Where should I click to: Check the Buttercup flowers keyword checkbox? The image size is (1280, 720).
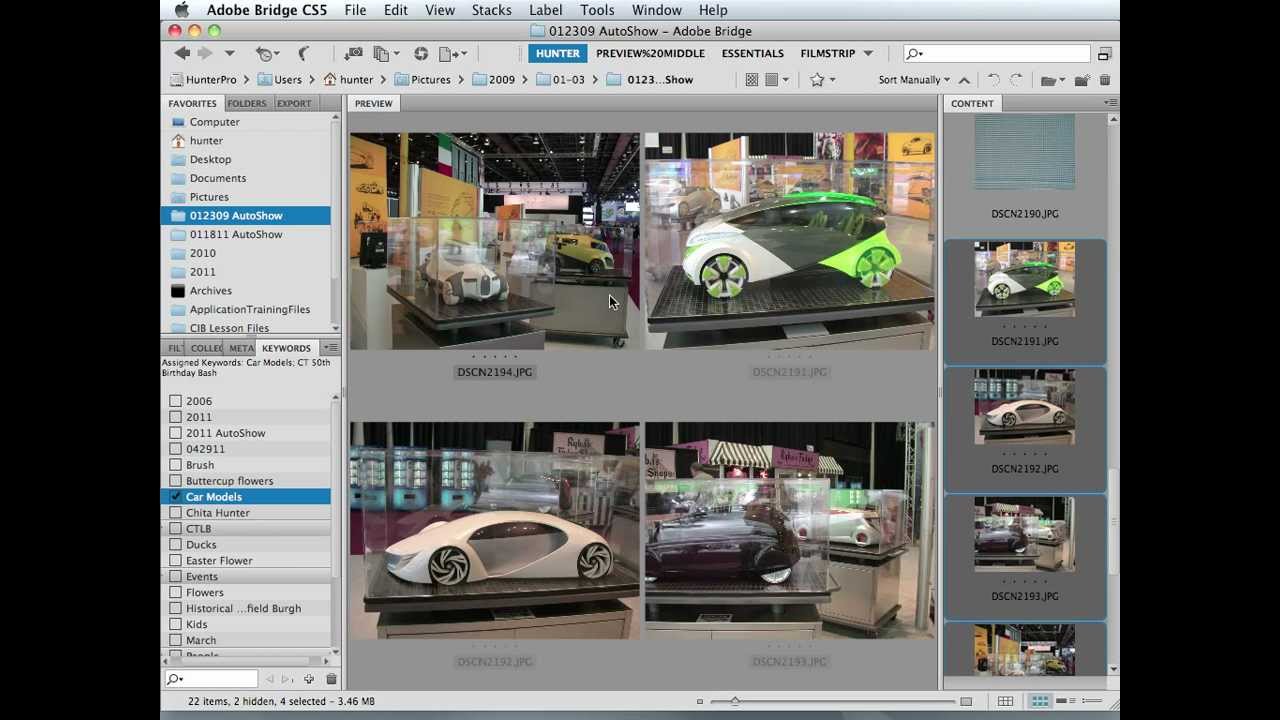point(176,481)
